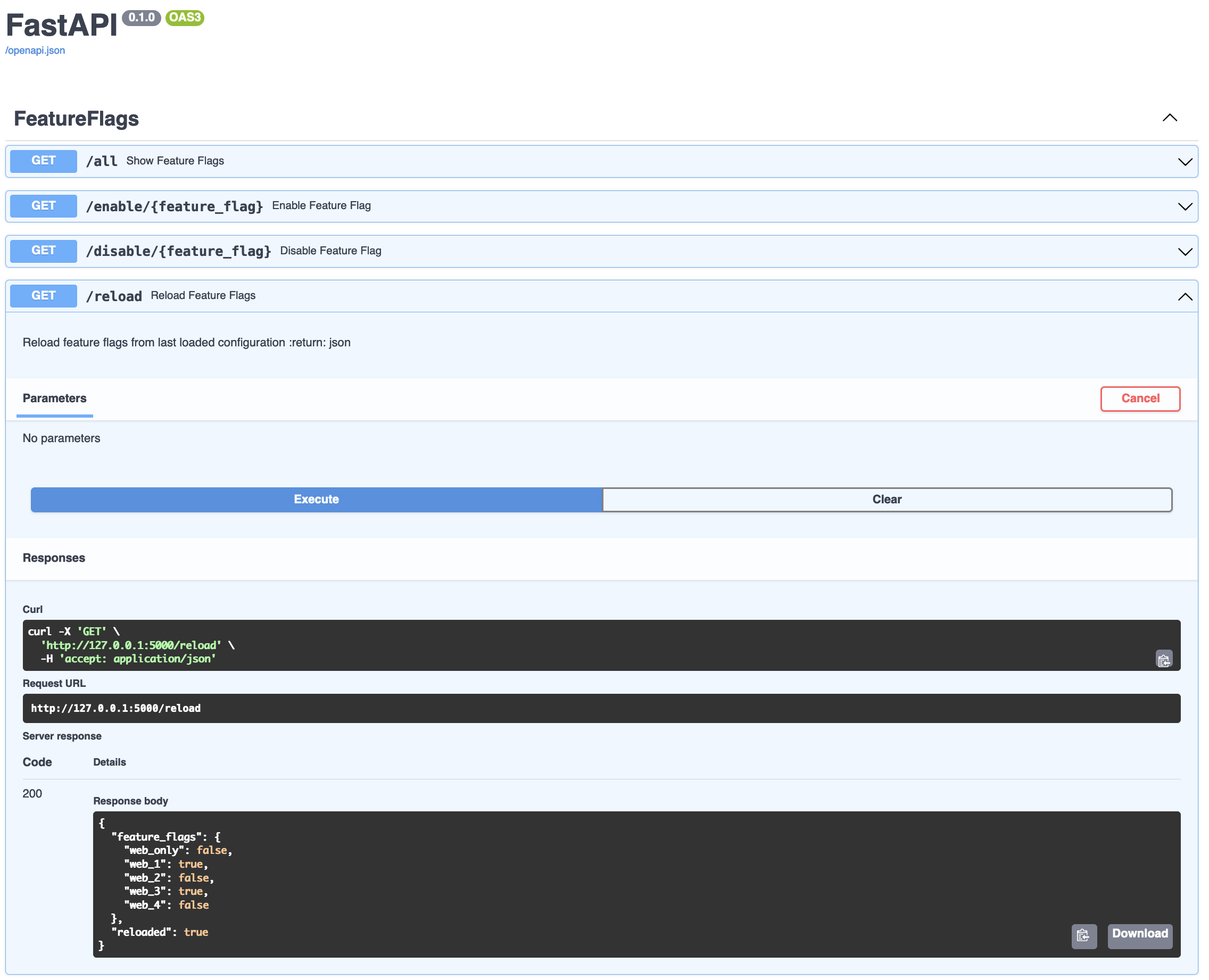Viewport: 1209px width, 980px height.
Task: Click the "web_only": false line
Action: coord(178,850)
